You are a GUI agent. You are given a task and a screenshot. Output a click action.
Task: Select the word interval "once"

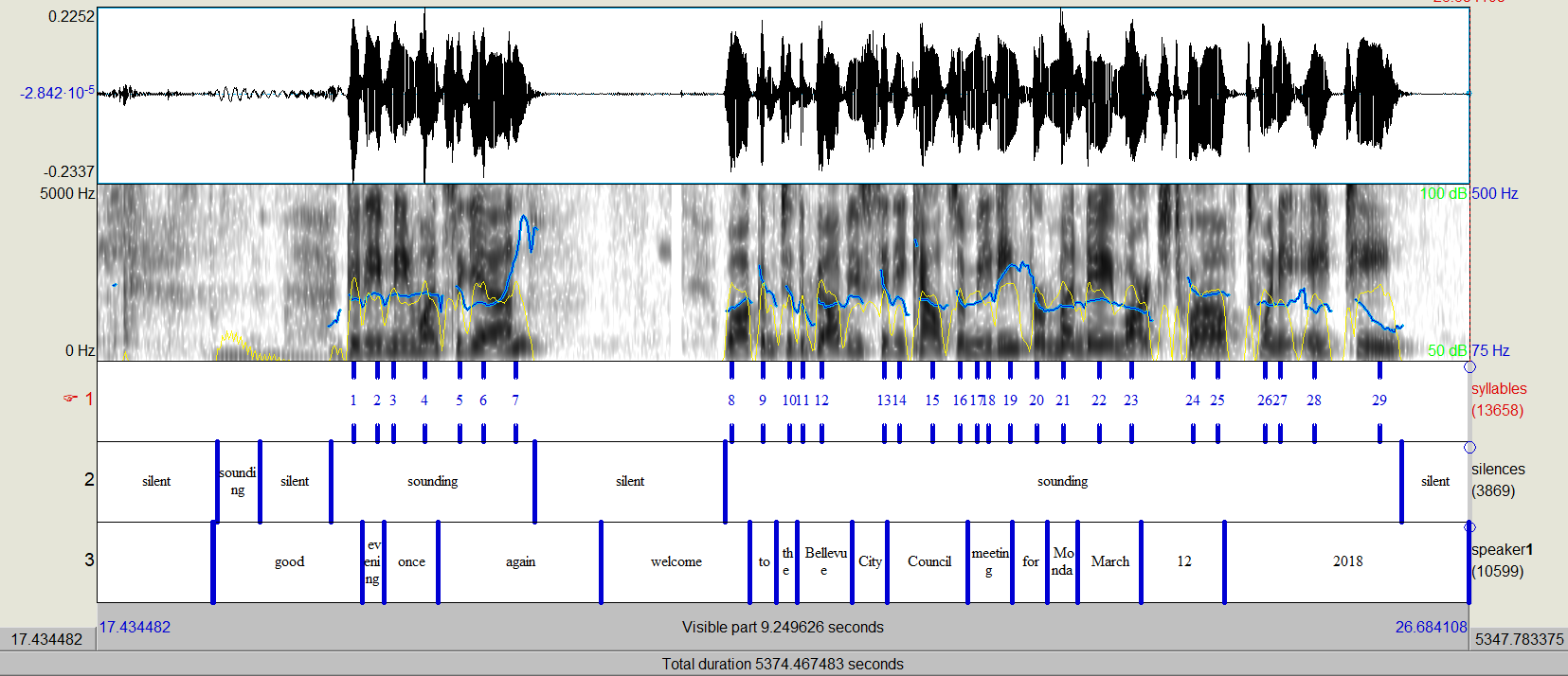(411, 561)
